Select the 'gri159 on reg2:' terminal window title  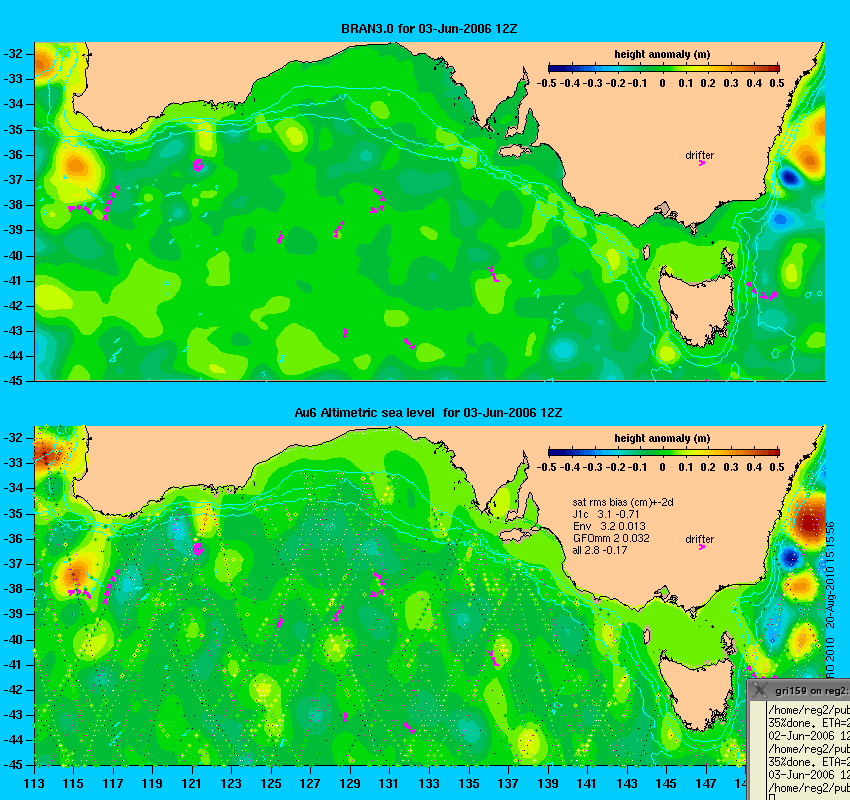point(811,691)
